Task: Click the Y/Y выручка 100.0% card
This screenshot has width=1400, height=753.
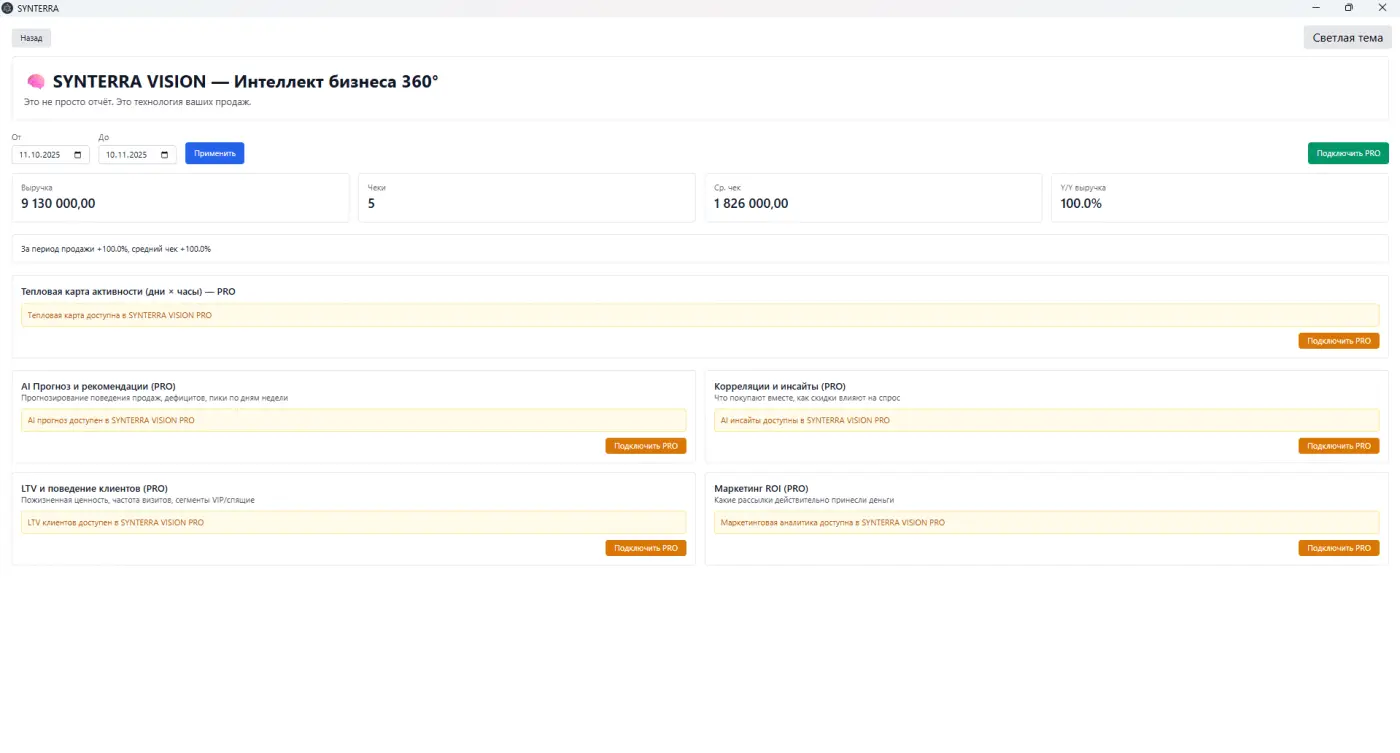Action: 1219,197
